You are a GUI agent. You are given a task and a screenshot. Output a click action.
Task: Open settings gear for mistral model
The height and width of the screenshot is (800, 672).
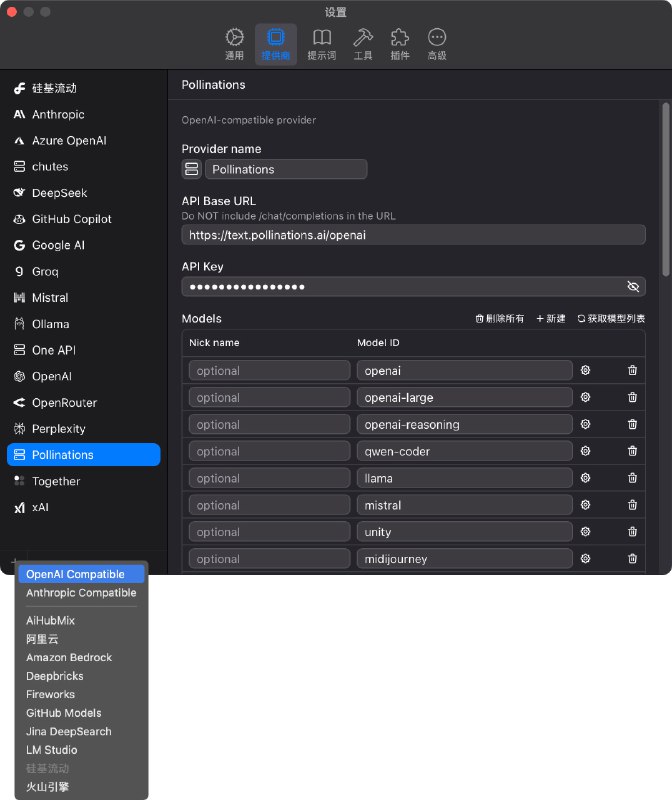coord(585,505)
